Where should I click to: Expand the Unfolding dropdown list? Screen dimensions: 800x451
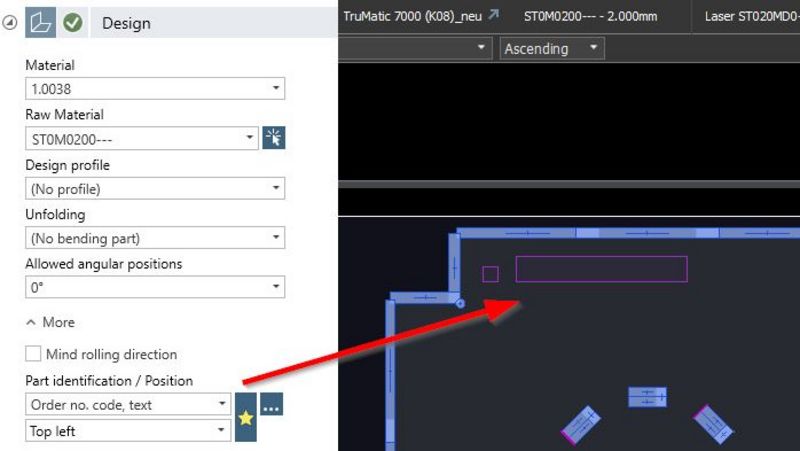point(154,238)
